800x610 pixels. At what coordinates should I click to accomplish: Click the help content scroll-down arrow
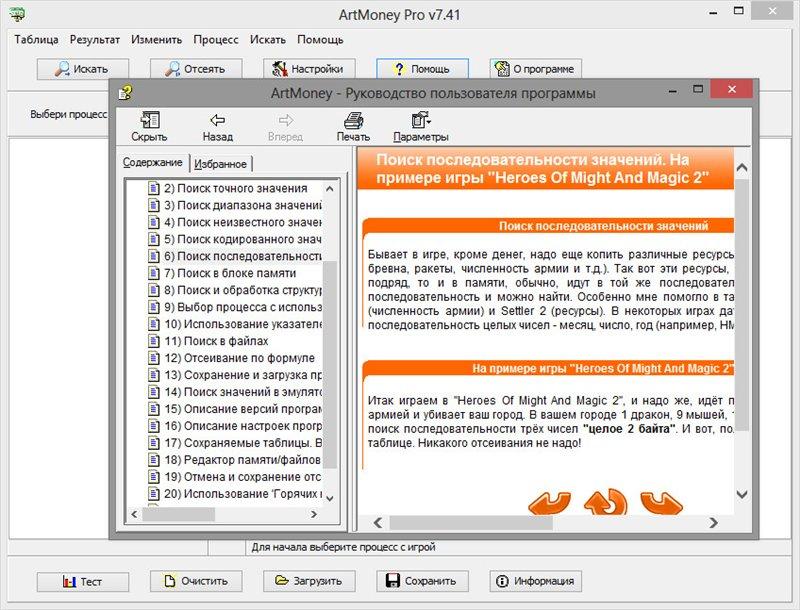pyautogui.click(x=742, y=494)
